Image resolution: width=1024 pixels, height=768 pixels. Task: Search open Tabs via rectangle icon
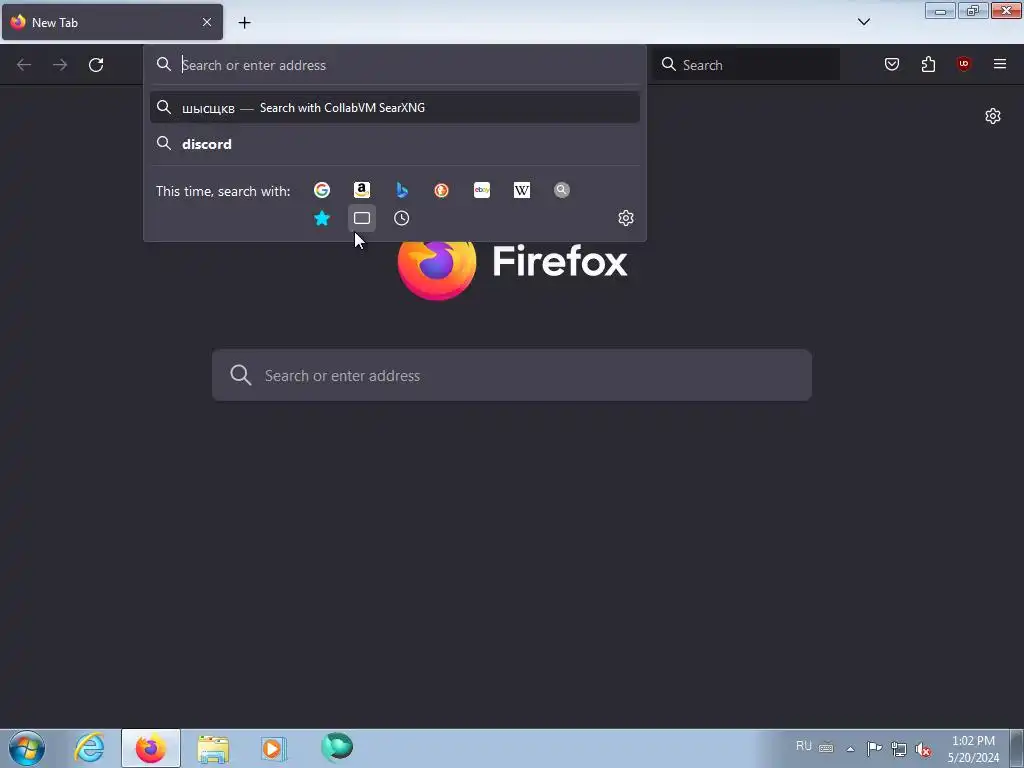362,218
